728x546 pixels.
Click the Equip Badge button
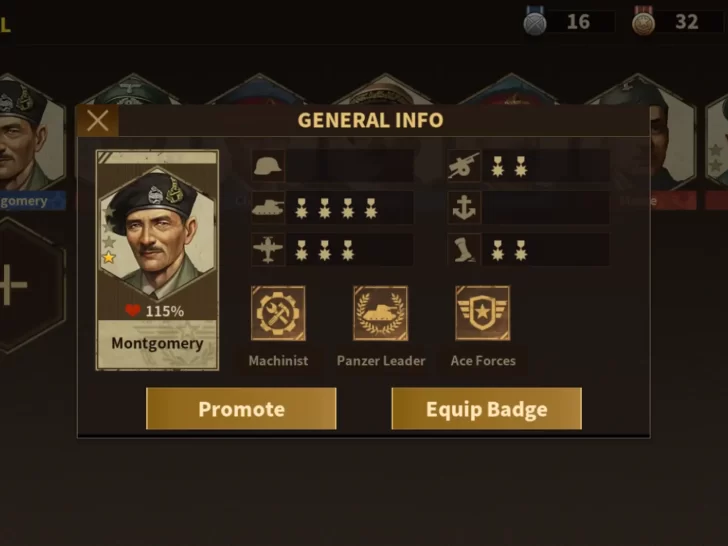tap(487, 409)
